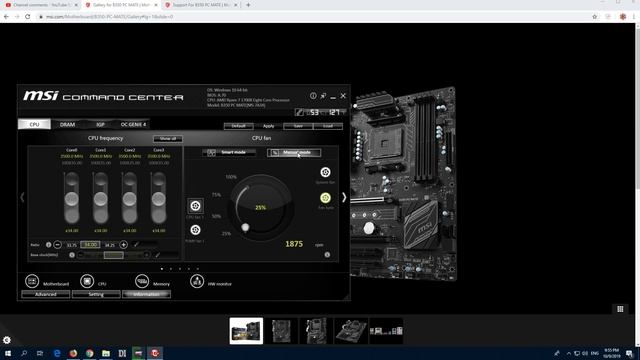640x360 pixels.
Task: Switch to the CPU tab
Action: (34, 124)
